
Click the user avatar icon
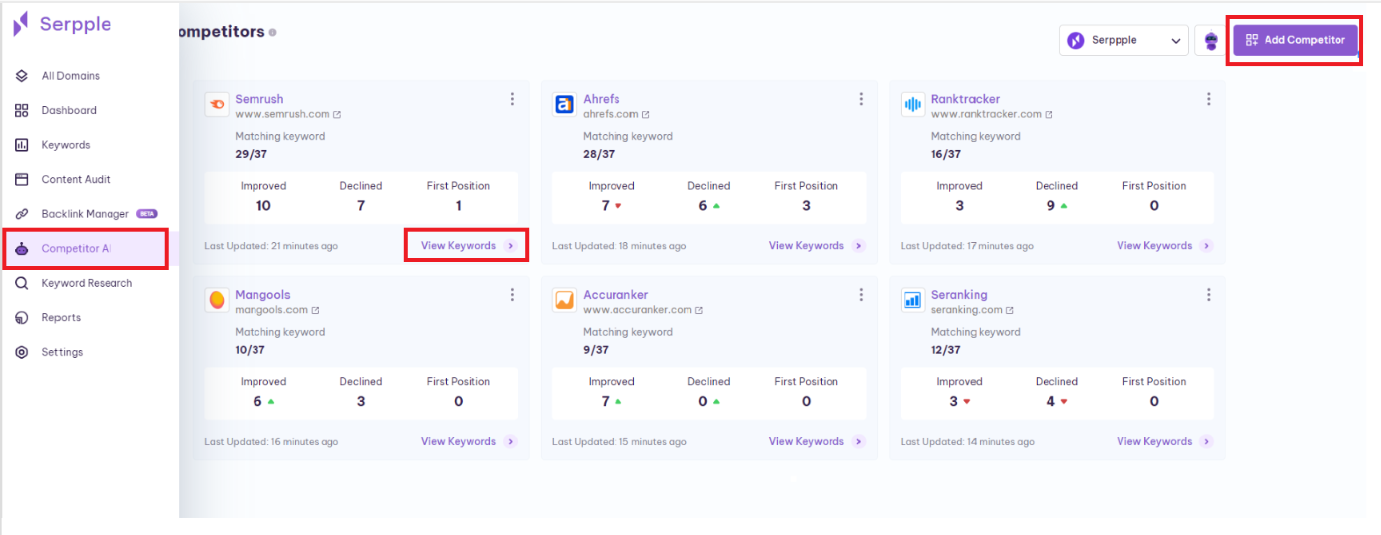1211,41
